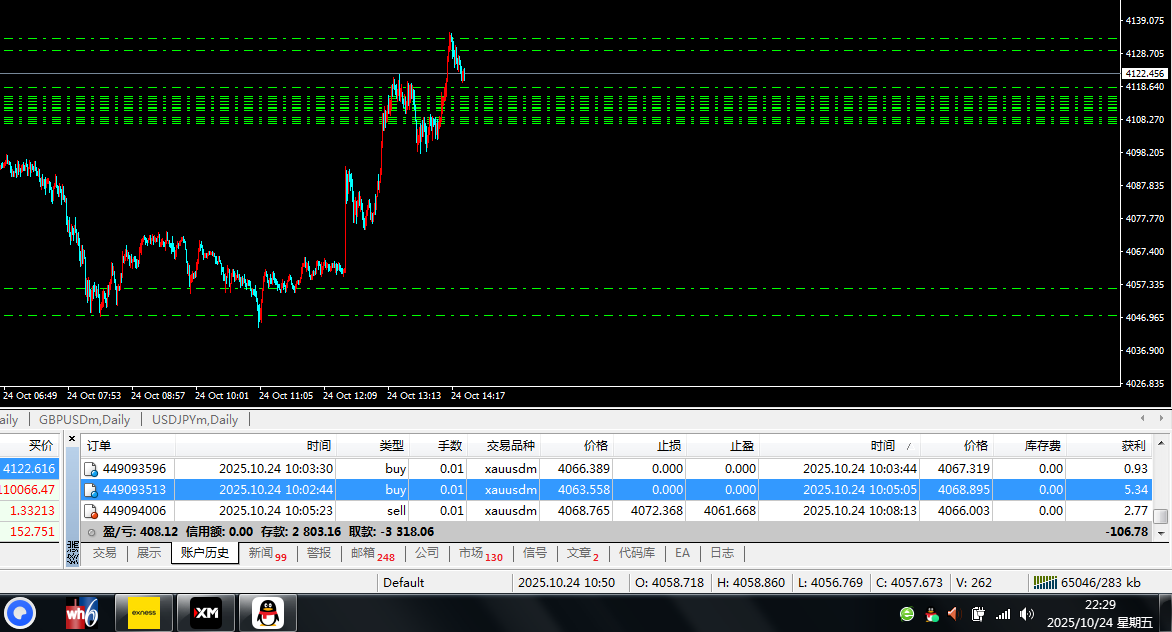Viewport: 1172px width, 632px height.
Task: Close the terminal panel with X
Action: (72, 437)
